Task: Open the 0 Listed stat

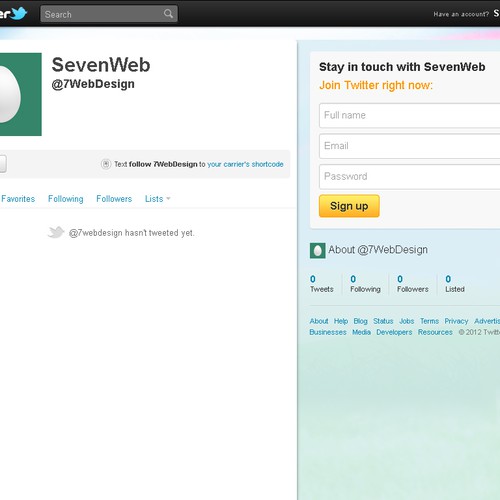Action: click(x=455, y=284)
